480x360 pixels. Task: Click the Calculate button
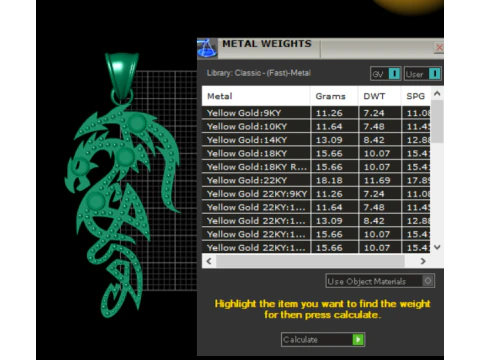tap(323, 340)
